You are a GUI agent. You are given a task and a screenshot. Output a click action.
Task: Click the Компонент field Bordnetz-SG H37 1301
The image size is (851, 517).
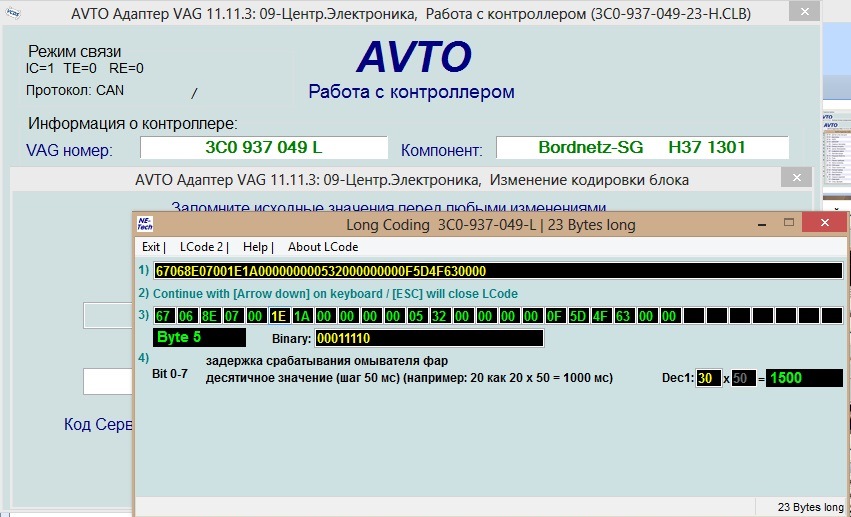642,148
